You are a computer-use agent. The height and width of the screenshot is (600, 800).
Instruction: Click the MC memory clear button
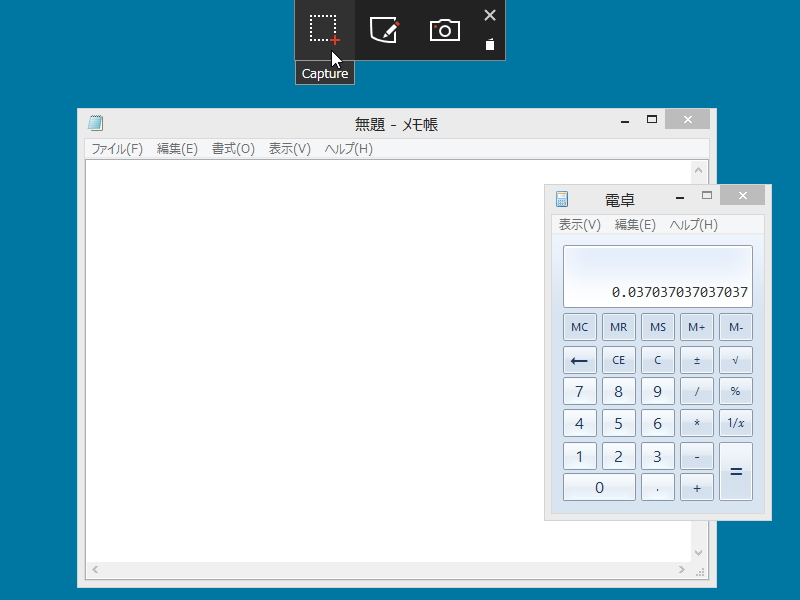pyautogui.click(x=580, y=327)
